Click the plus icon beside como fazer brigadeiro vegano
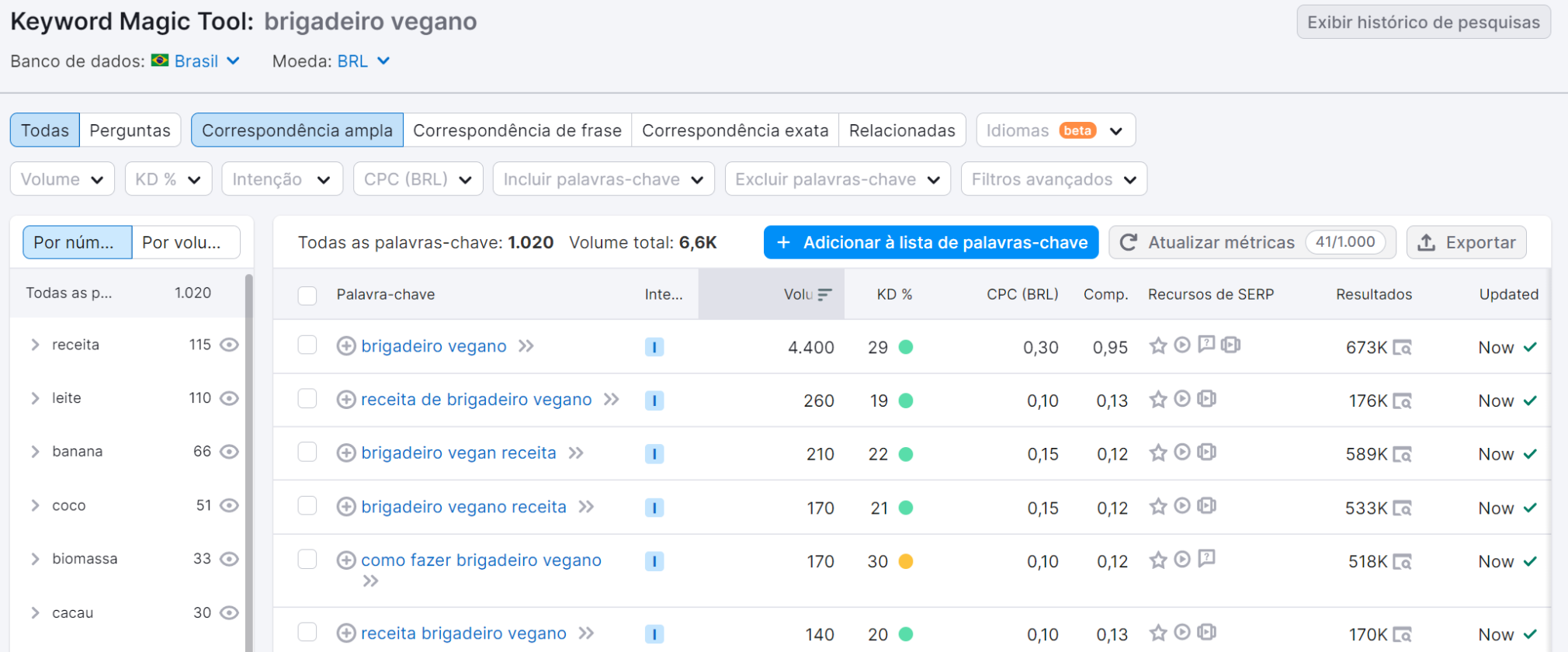The height and width of the screenshot is (652, 1568). (346, 560)
